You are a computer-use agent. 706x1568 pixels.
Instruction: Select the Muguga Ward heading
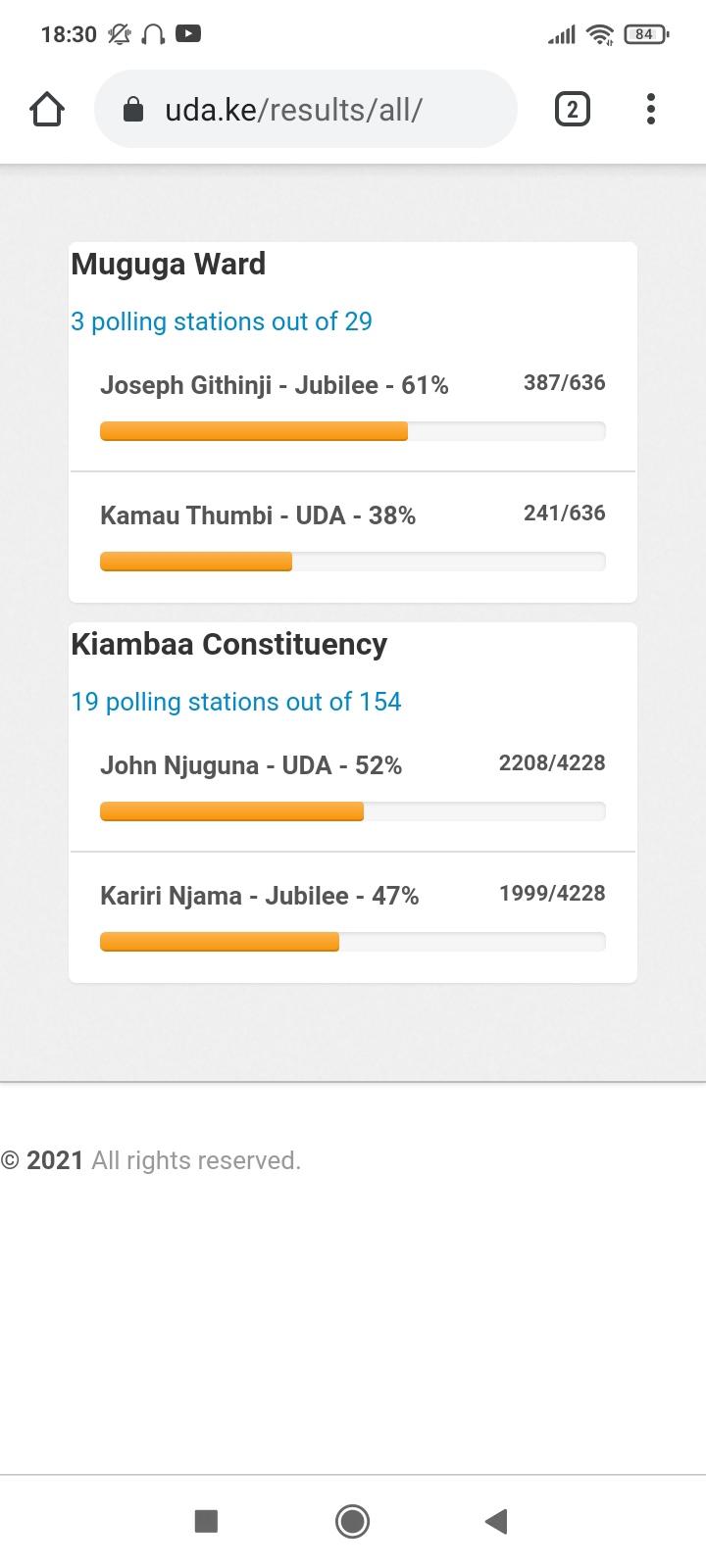tap(169, 264)
